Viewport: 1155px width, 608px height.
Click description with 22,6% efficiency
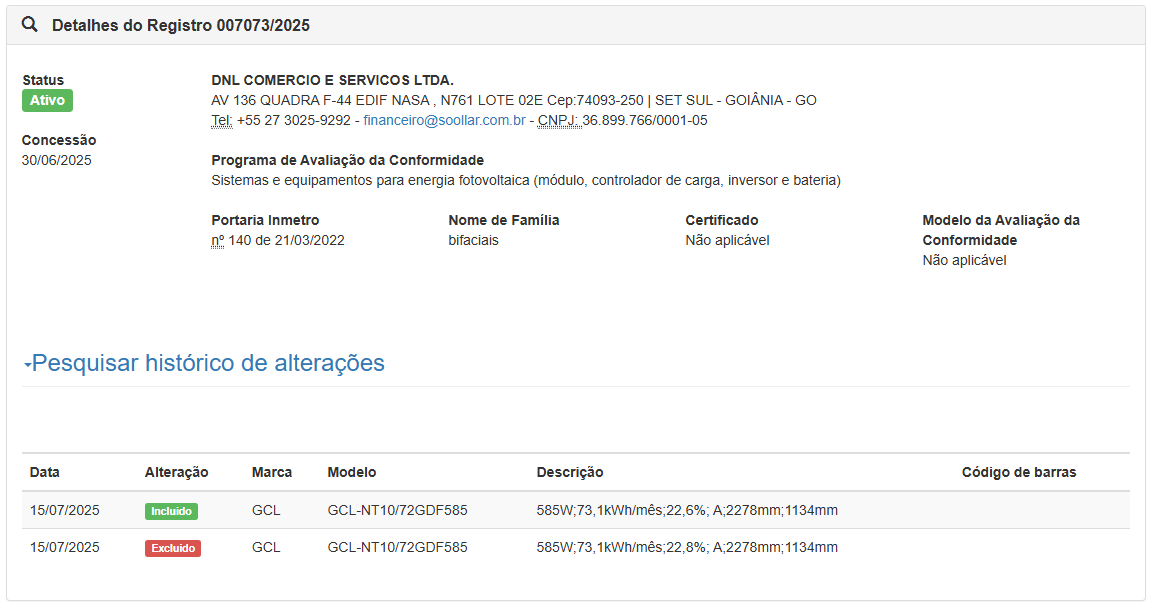687,510
